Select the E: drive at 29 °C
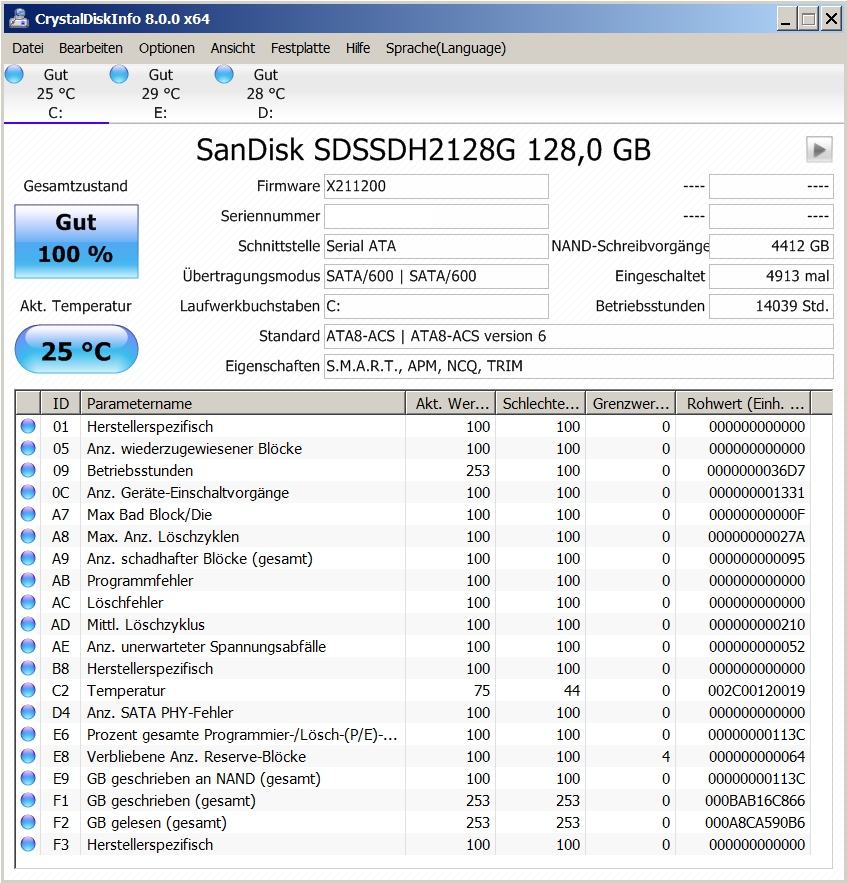Screen dimensions: 847x883 161,93
